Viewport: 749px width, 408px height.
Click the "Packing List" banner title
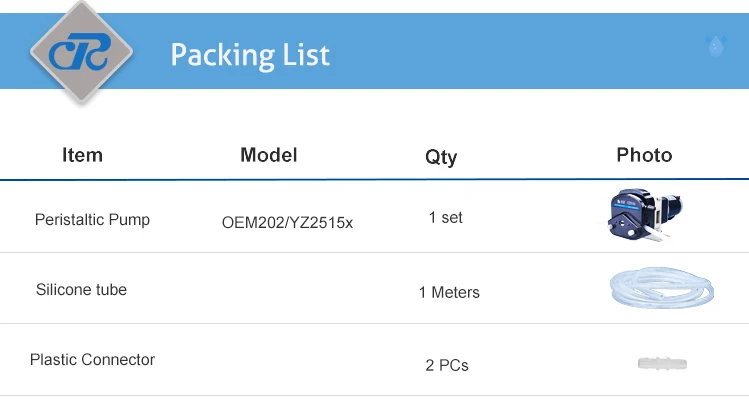250,54
